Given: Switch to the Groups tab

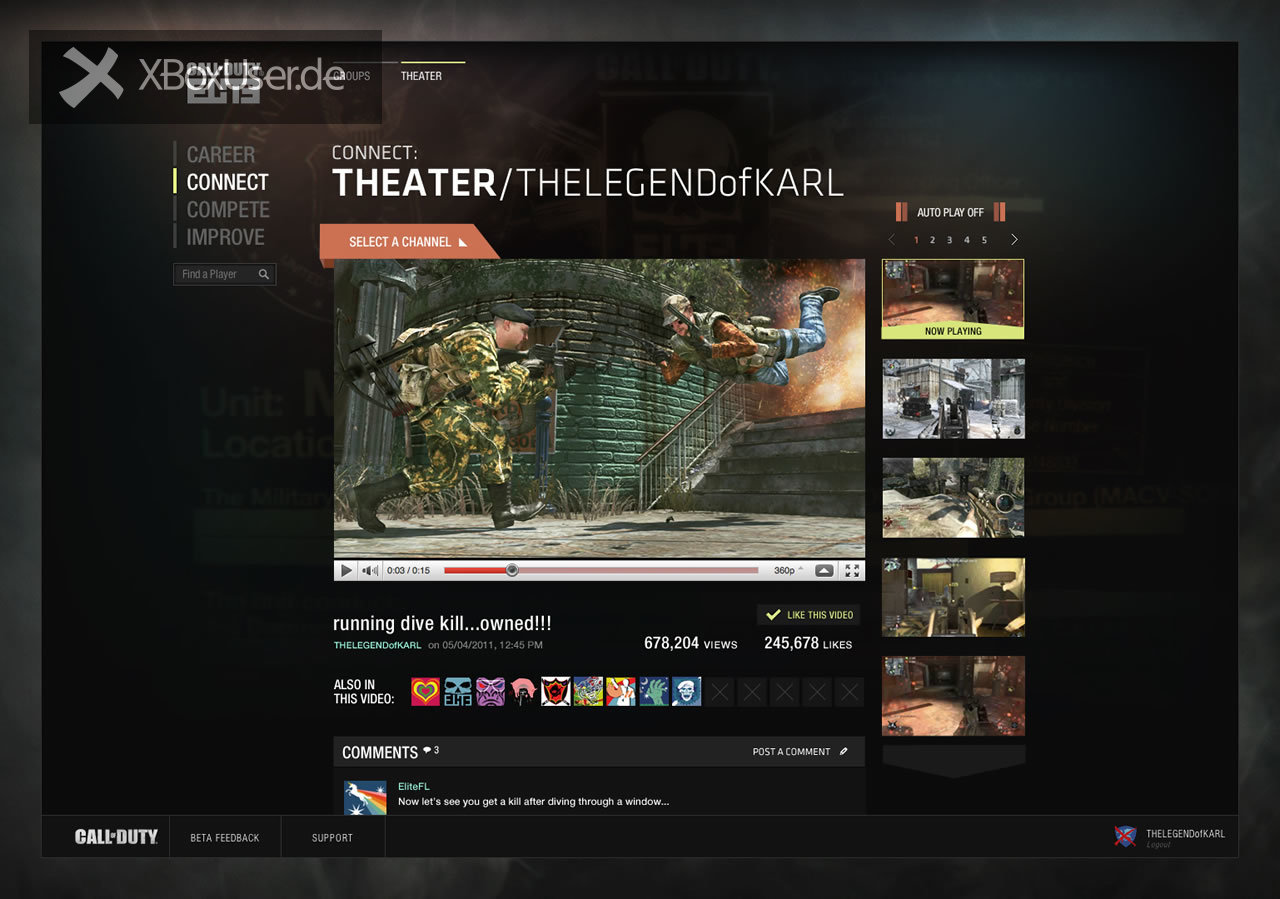Looking at the screenshot, I should click(x=351, y=76).
